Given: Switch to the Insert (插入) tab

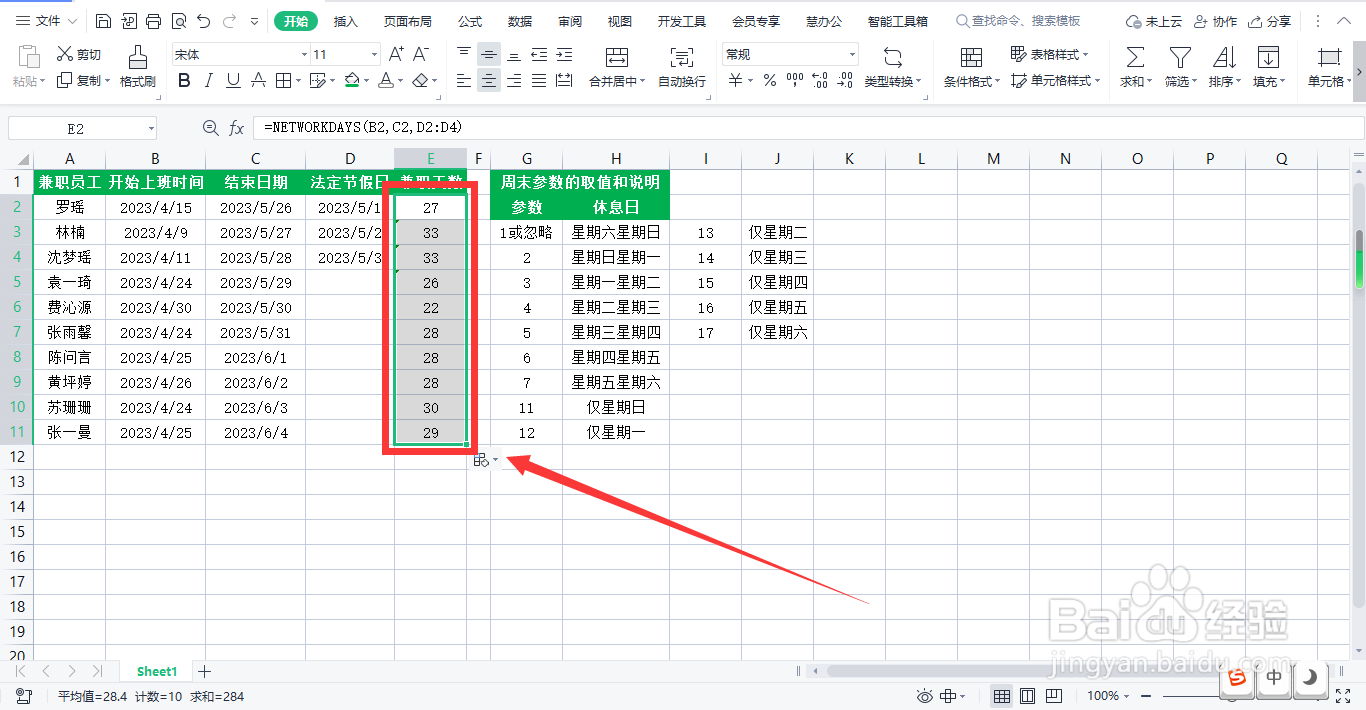Looking at the screenshot, I should [346, 21].
